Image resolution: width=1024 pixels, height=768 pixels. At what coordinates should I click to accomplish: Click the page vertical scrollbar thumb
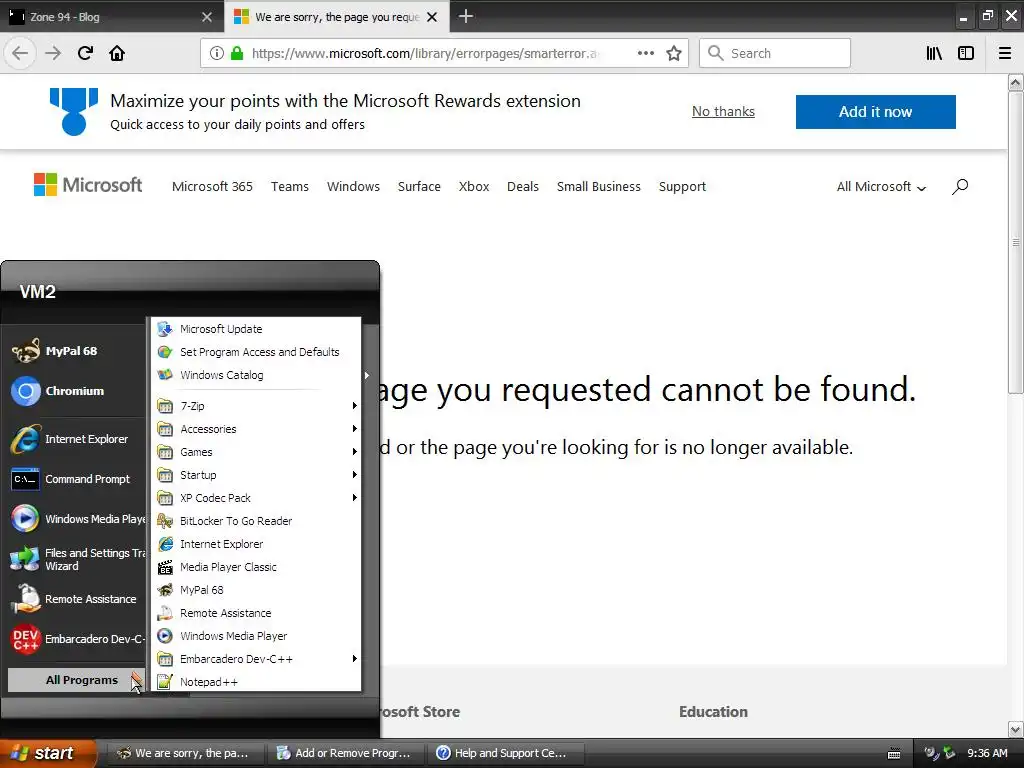[x=1016, y=242]
